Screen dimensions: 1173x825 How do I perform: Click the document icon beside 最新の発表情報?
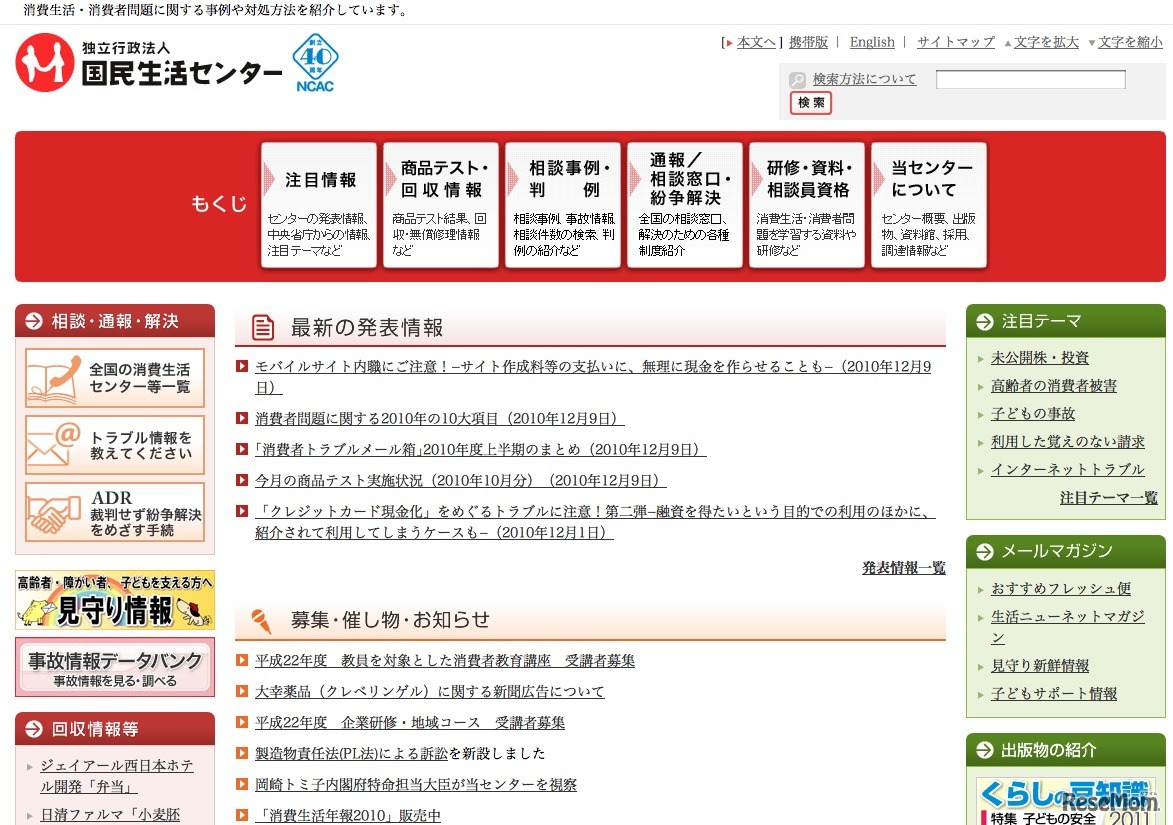click(263, 327)
